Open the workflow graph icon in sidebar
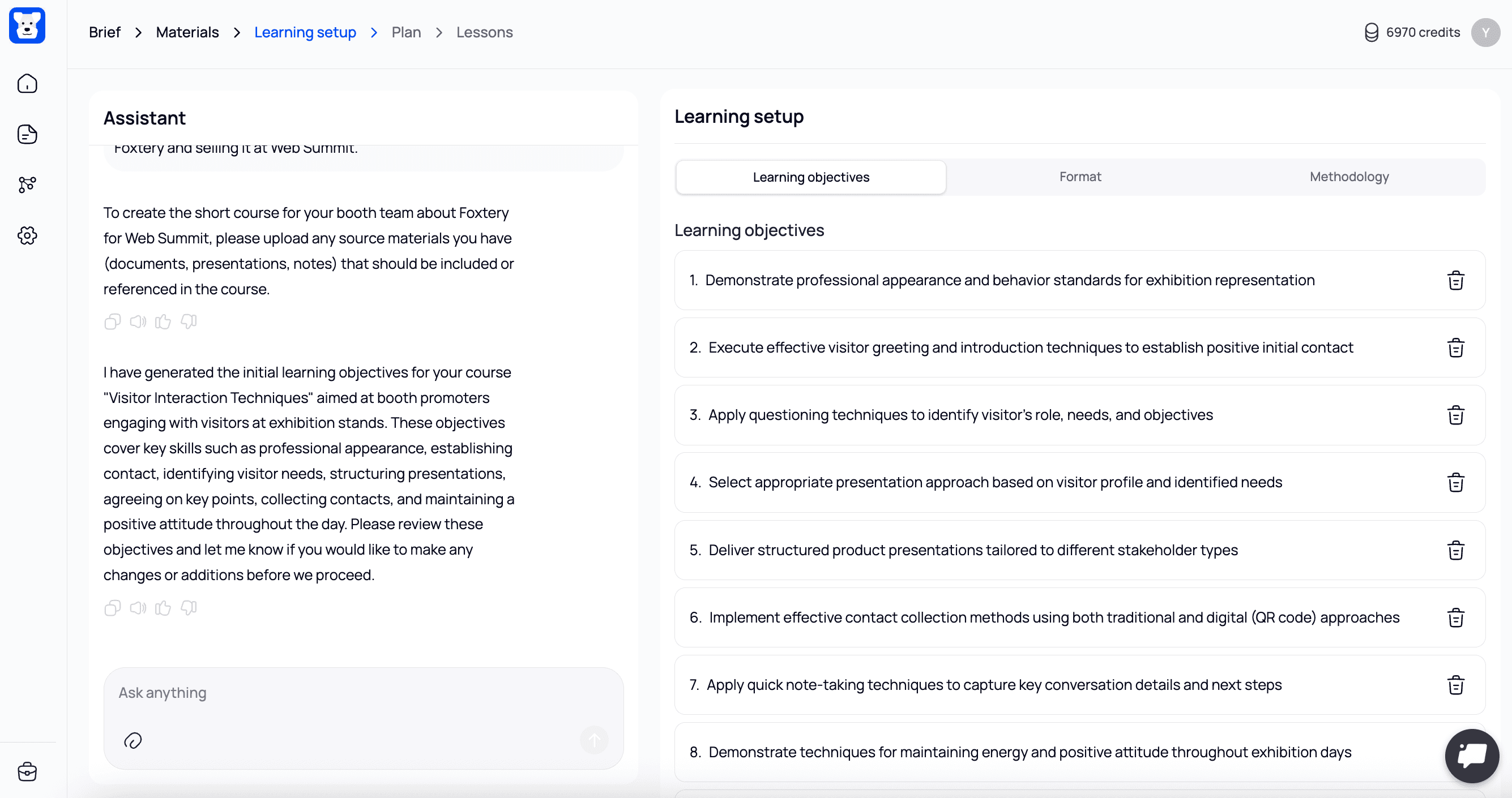1512x798 pixels. [x=27, y=185]
